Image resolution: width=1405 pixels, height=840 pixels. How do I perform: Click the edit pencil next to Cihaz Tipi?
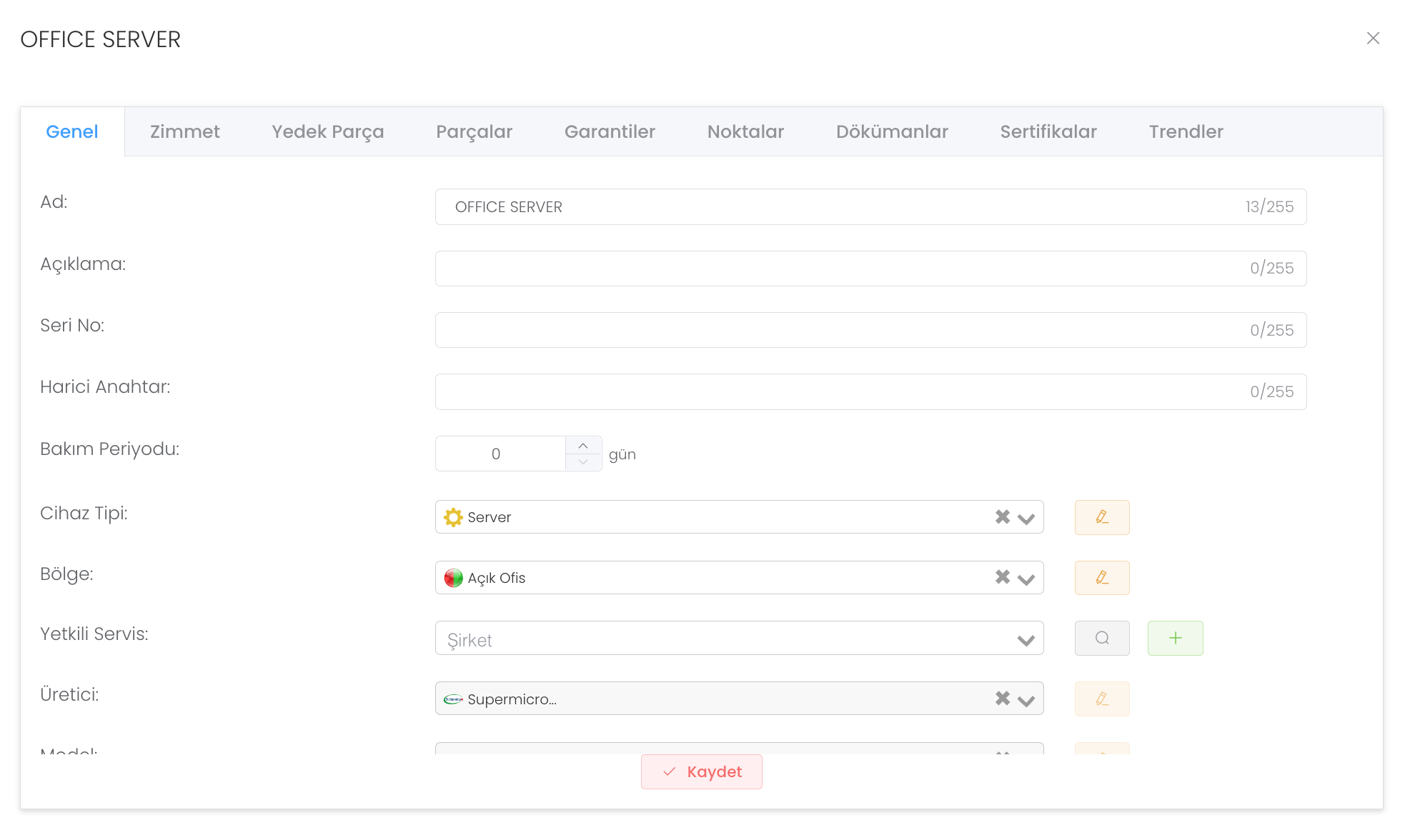(1101, 517)
